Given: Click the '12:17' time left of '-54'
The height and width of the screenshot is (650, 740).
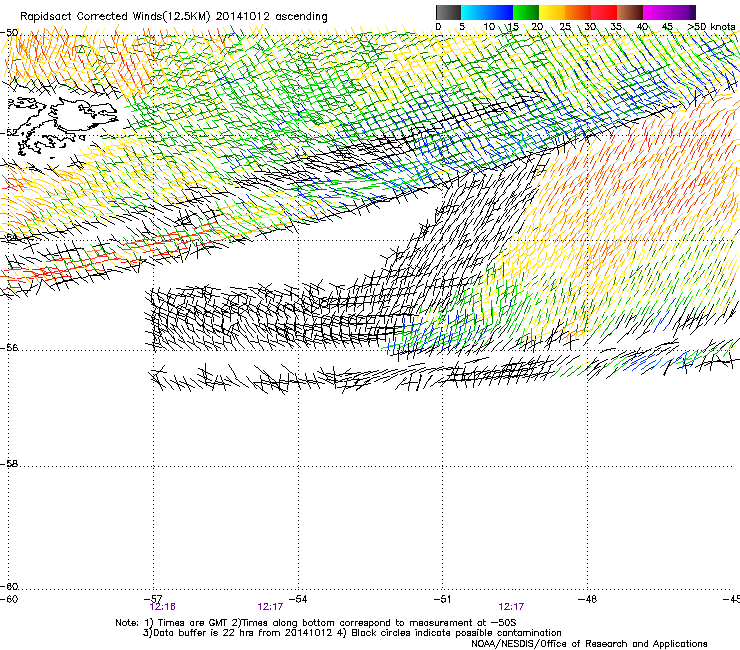Looking at the screenshot, I should click(x=270, y=607).
